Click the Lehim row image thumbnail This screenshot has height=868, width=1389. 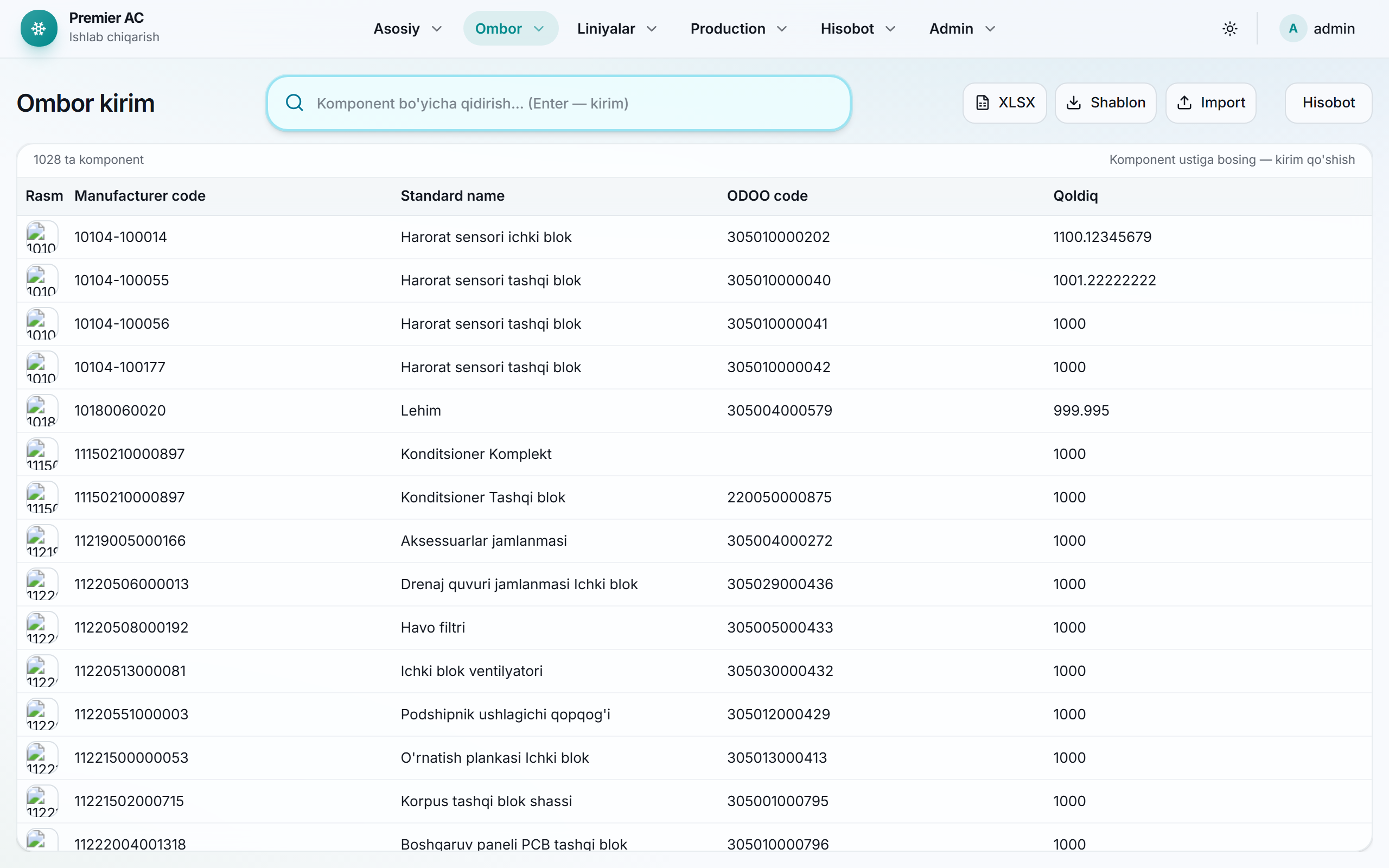coord(42,411)
